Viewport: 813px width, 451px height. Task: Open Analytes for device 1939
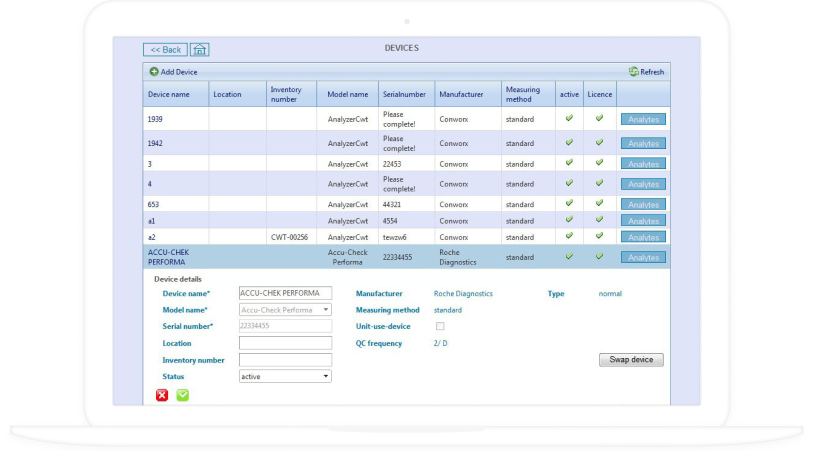(x=643, y=119)
